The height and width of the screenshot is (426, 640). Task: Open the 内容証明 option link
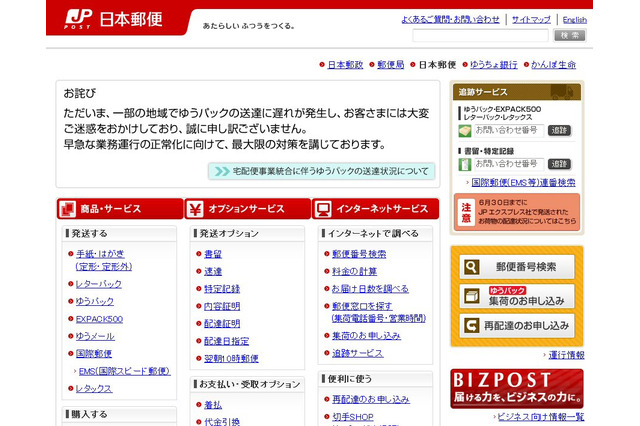(x=222, y=306)
